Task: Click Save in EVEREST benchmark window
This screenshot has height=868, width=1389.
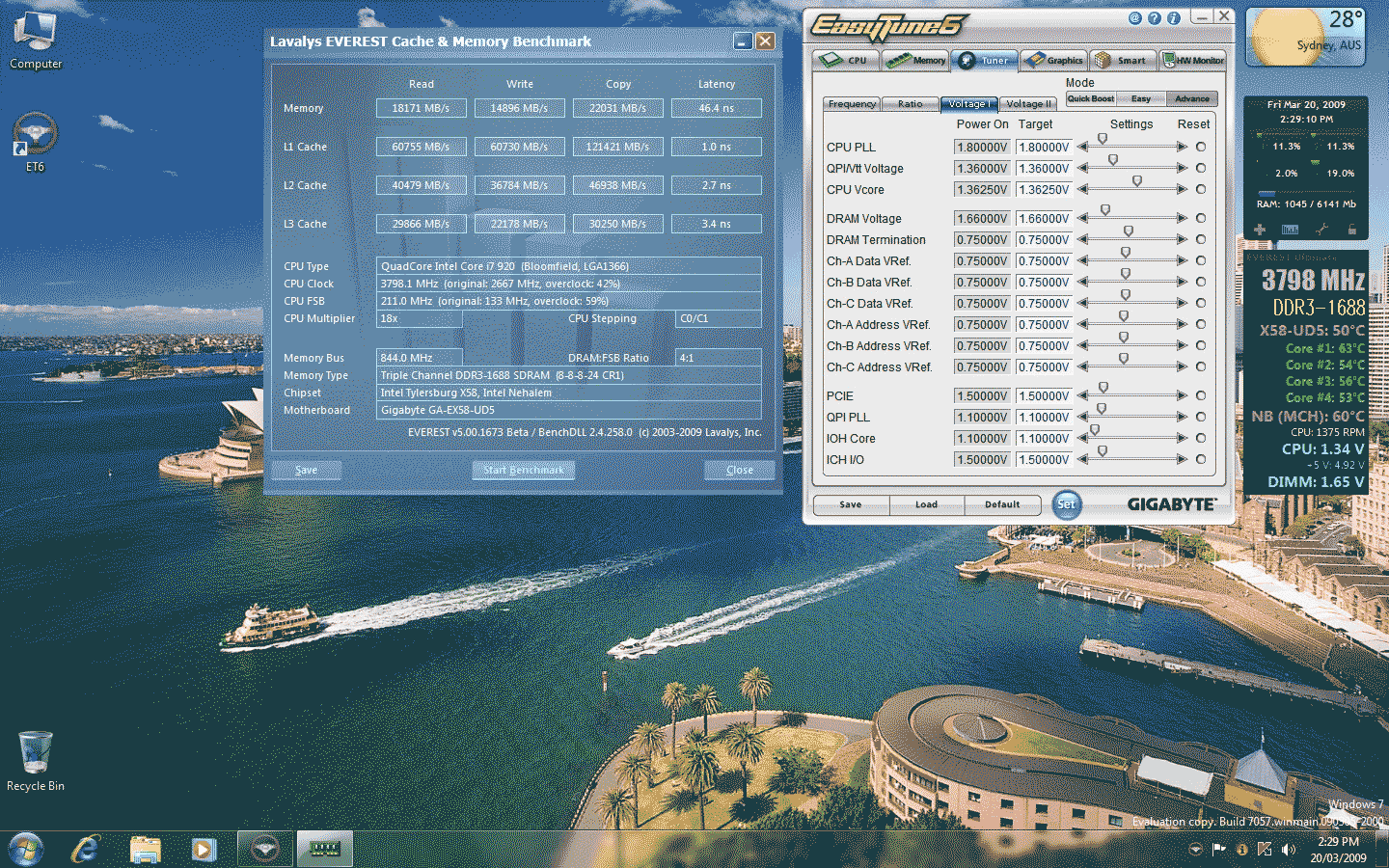Action: pyautogui.click(x=306, y=470)
